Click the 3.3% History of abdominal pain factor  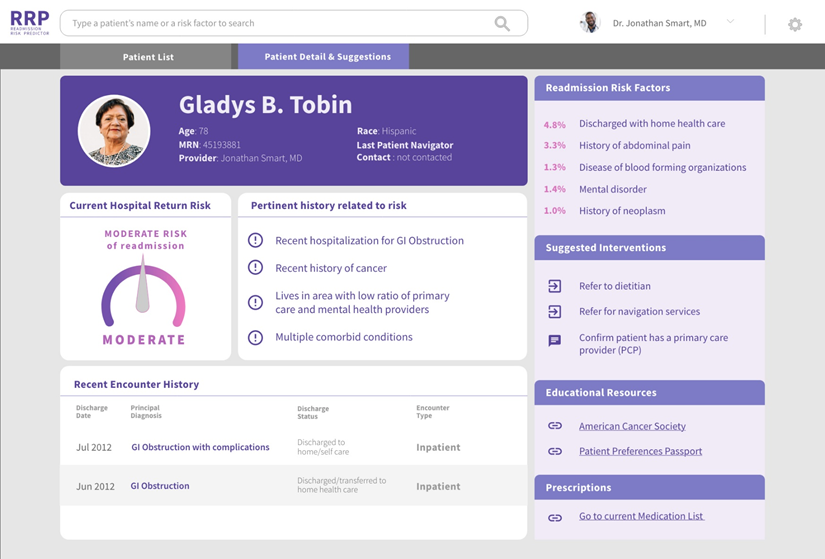click(617, 145)
